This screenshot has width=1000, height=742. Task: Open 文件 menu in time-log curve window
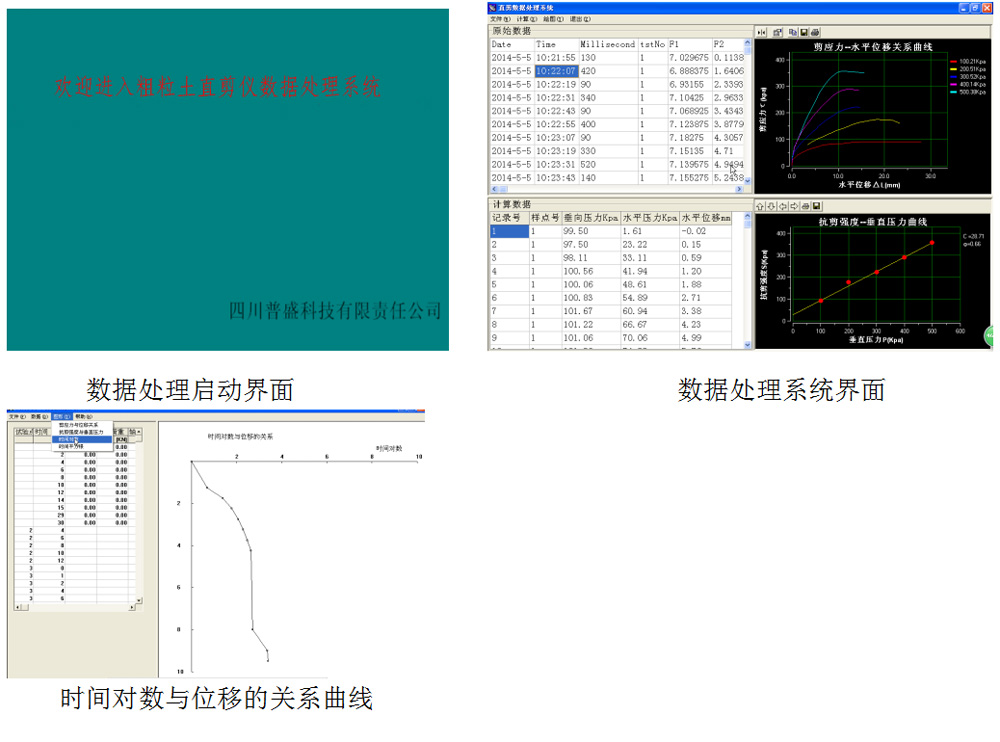[x=17, y=417]
